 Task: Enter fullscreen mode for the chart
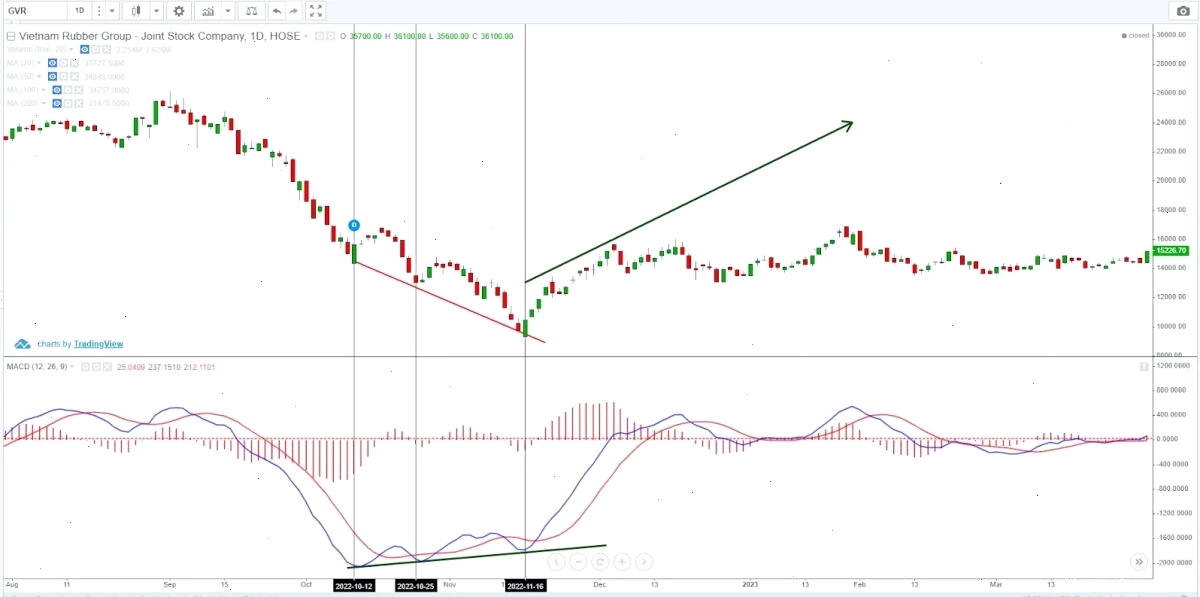coord(316,11)
